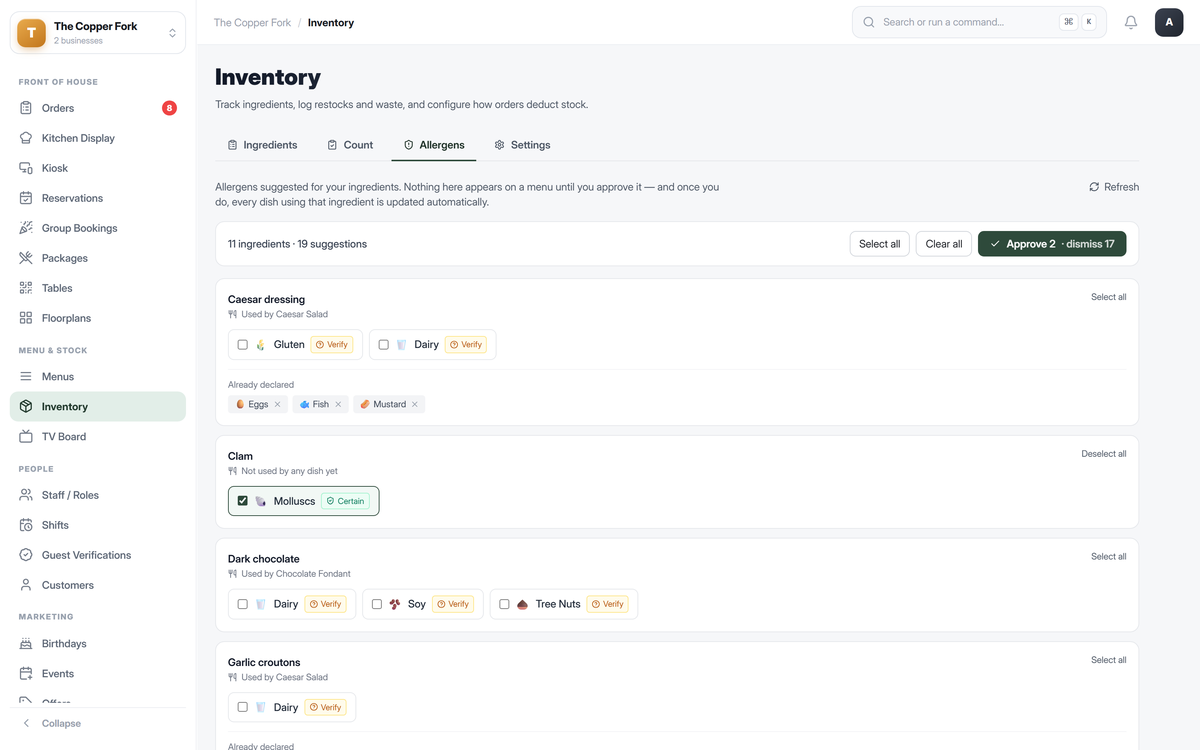The image size is (1200, 750).
Task: Collapse the sidebar
Action: (x=52, y=723)
